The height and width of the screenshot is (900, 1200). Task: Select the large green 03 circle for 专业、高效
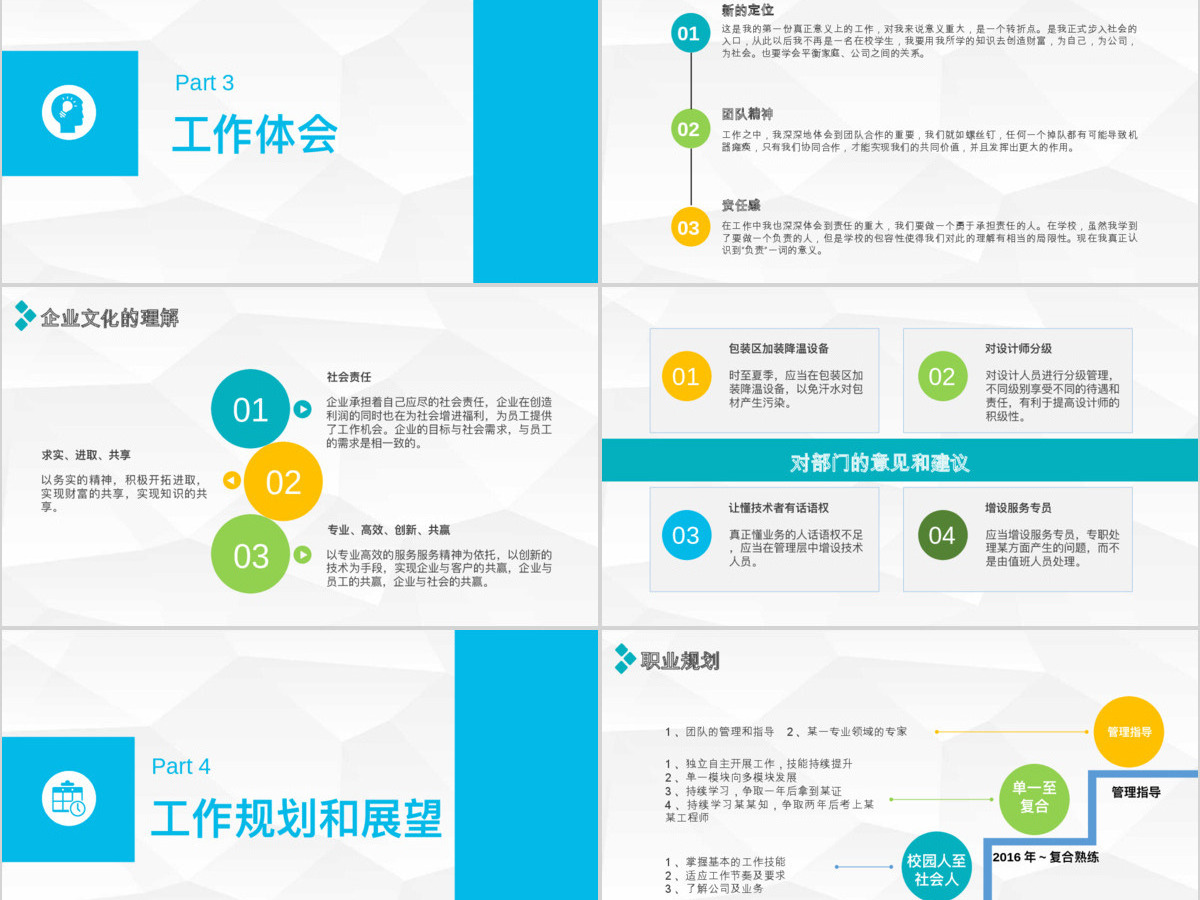tap(251, 554)
